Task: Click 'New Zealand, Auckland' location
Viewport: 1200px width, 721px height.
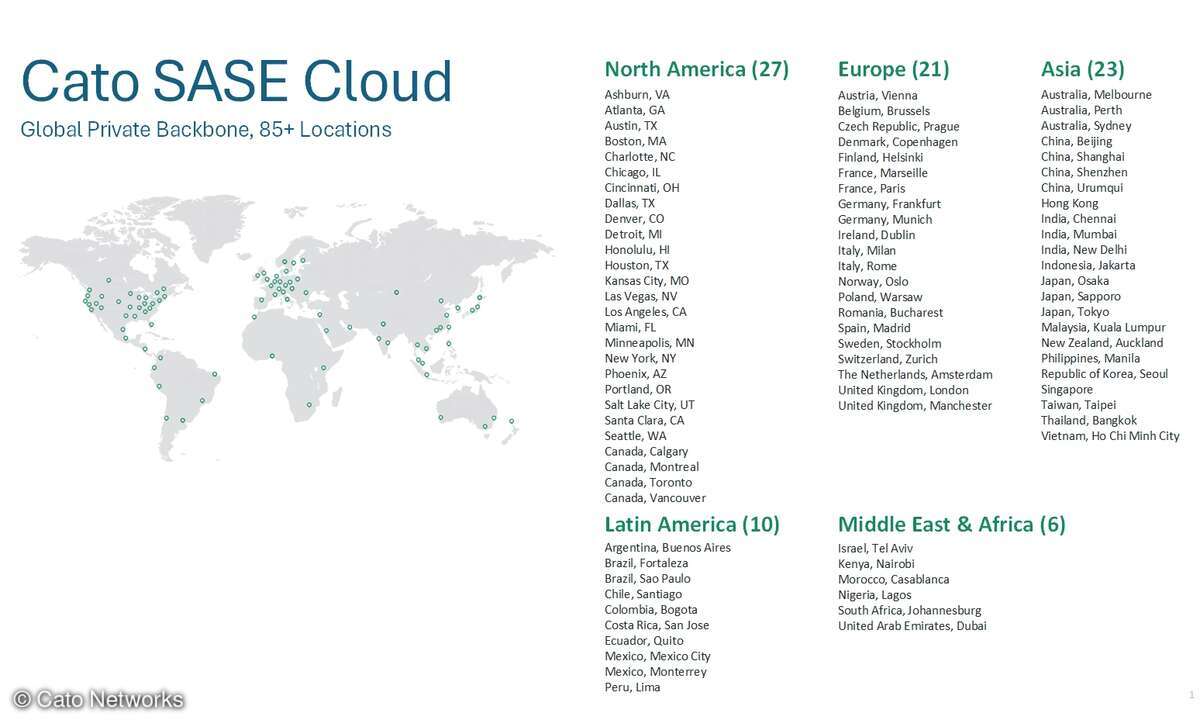Action: 1102,343
